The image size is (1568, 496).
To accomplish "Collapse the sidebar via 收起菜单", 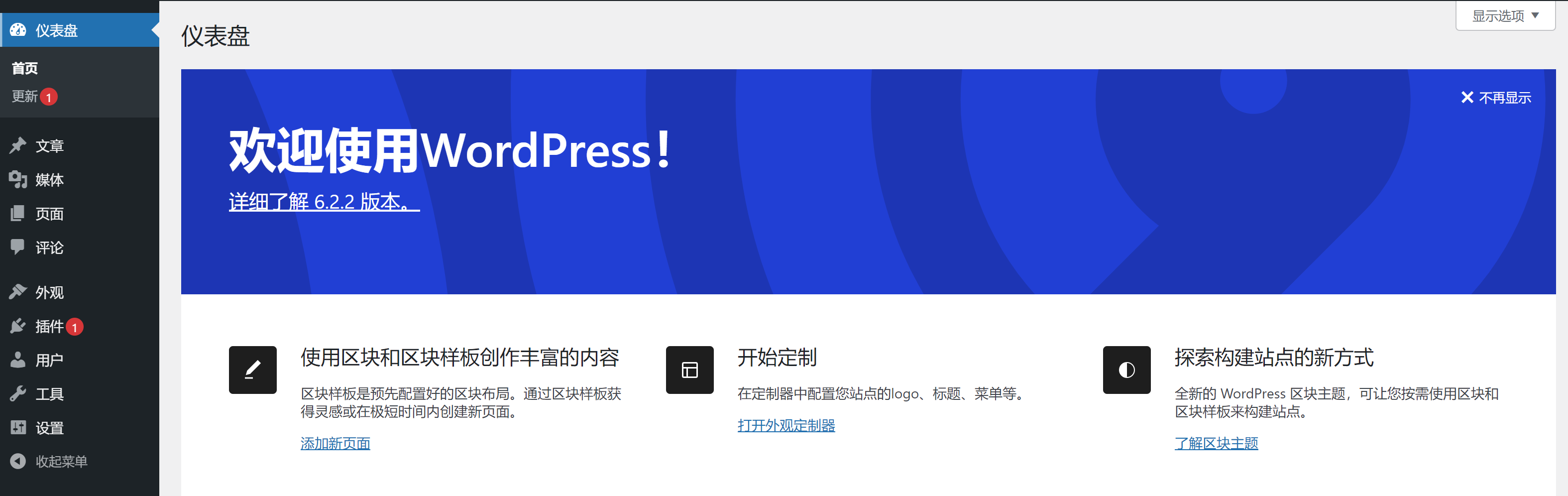I will tap(80, 461).
